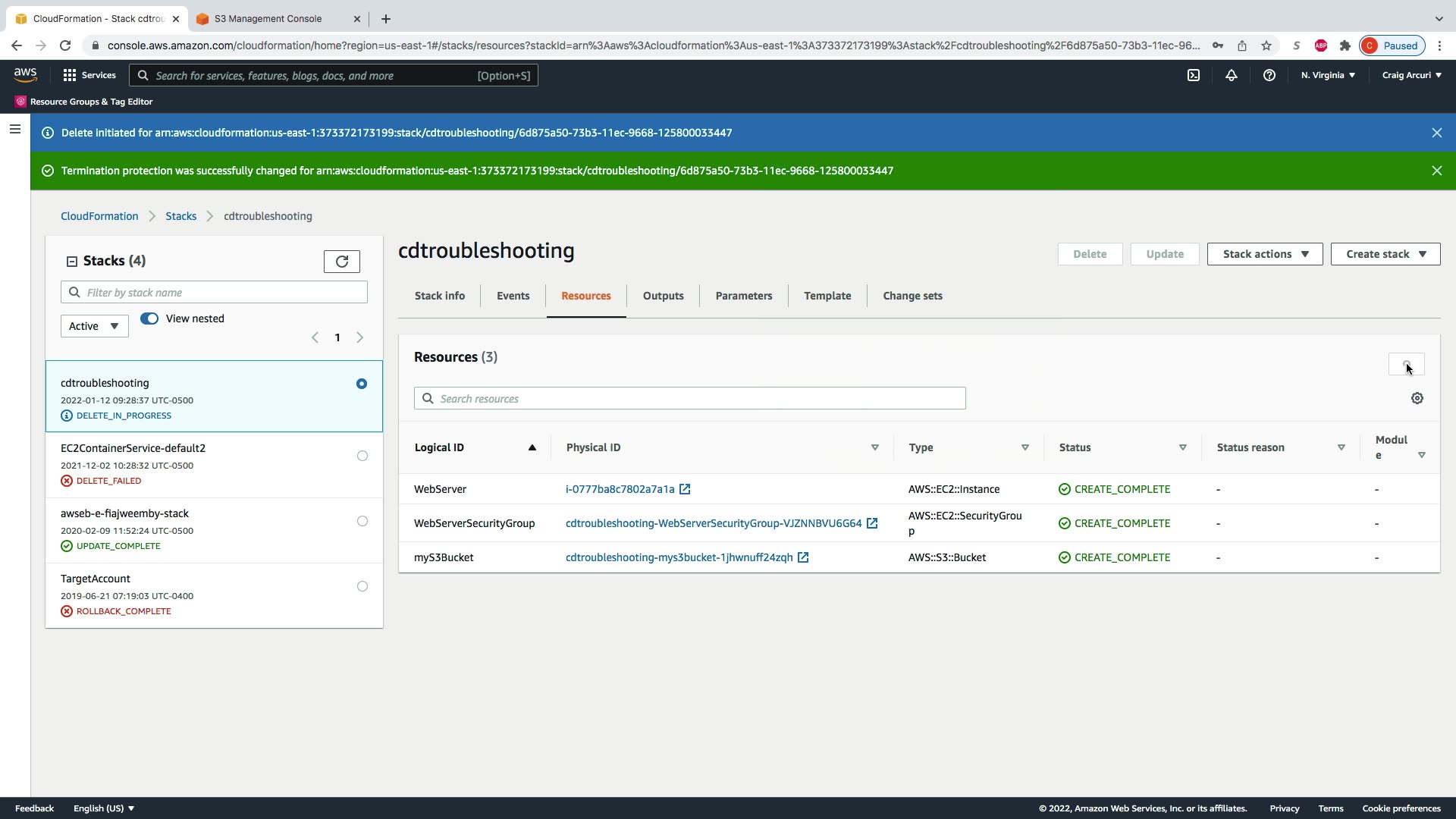Open resources table settings gear
The image size is (1456, 819).
pyautogui.click(x=1417, y=398)
